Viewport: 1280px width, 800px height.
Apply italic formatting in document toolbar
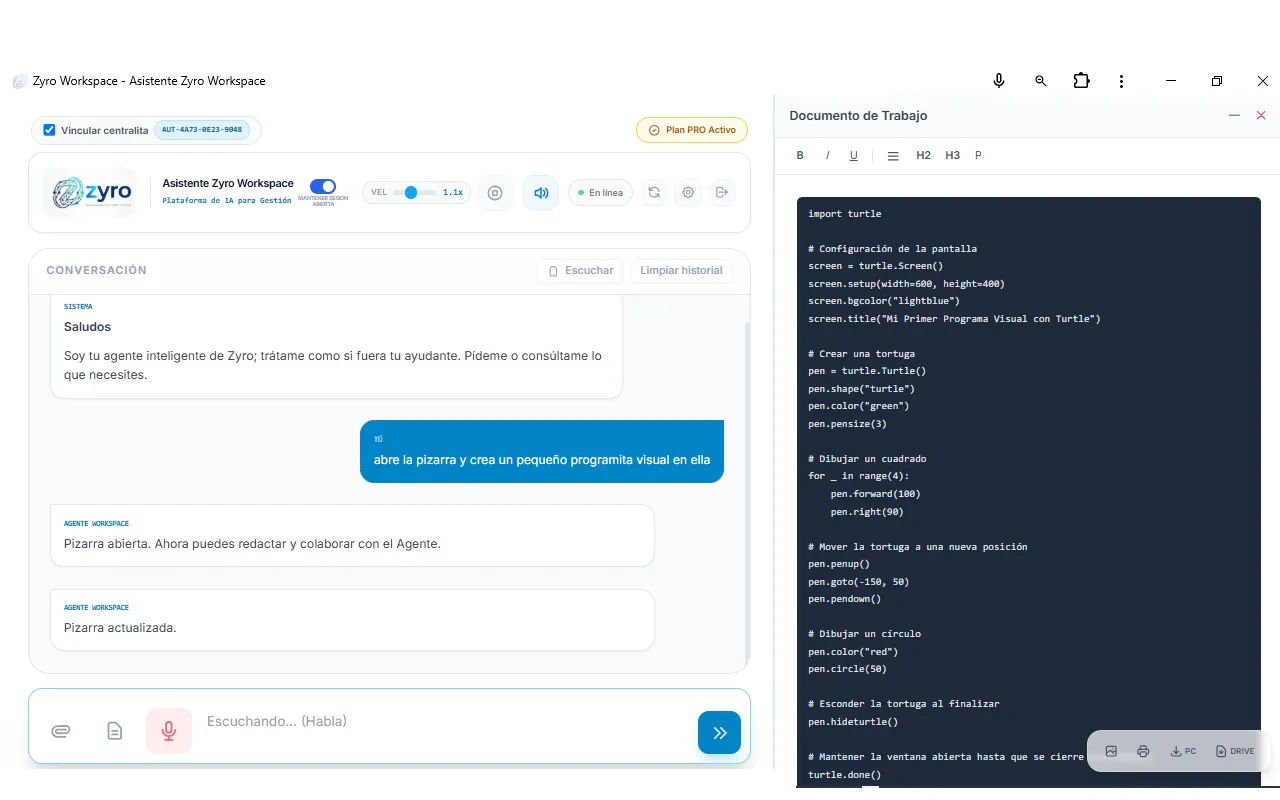click(x=827, y=155)
